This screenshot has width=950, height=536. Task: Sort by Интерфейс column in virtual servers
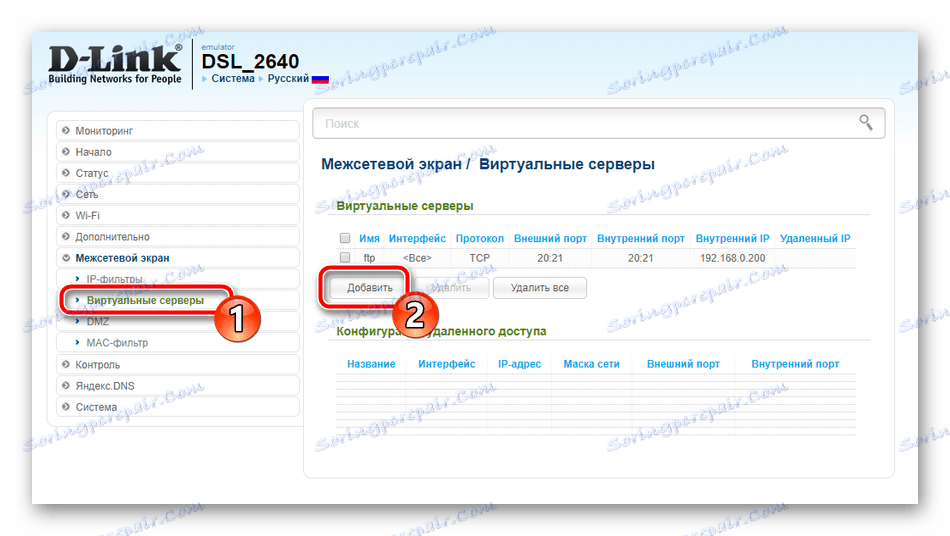tap(417, 239)
